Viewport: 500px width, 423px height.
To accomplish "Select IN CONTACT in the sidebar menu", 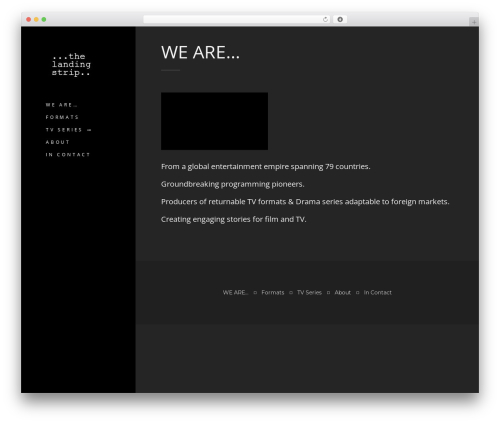I will pos(68,155).
